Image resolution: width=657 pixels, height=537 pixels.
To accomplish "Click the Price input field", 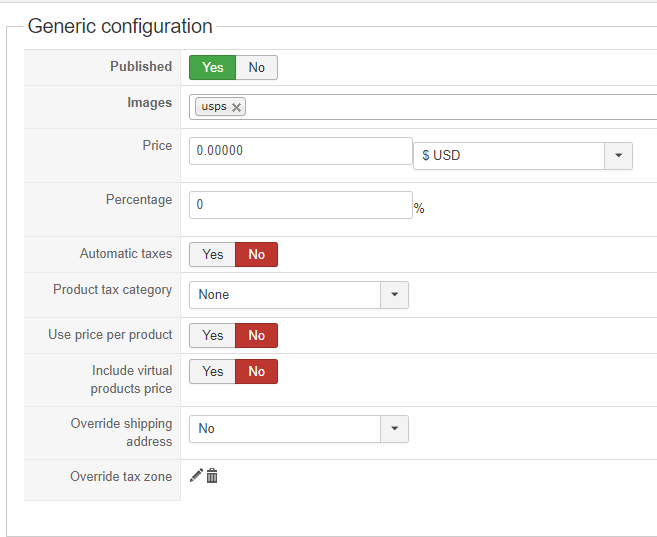I will pyautogui.click(x=300, y=151).
